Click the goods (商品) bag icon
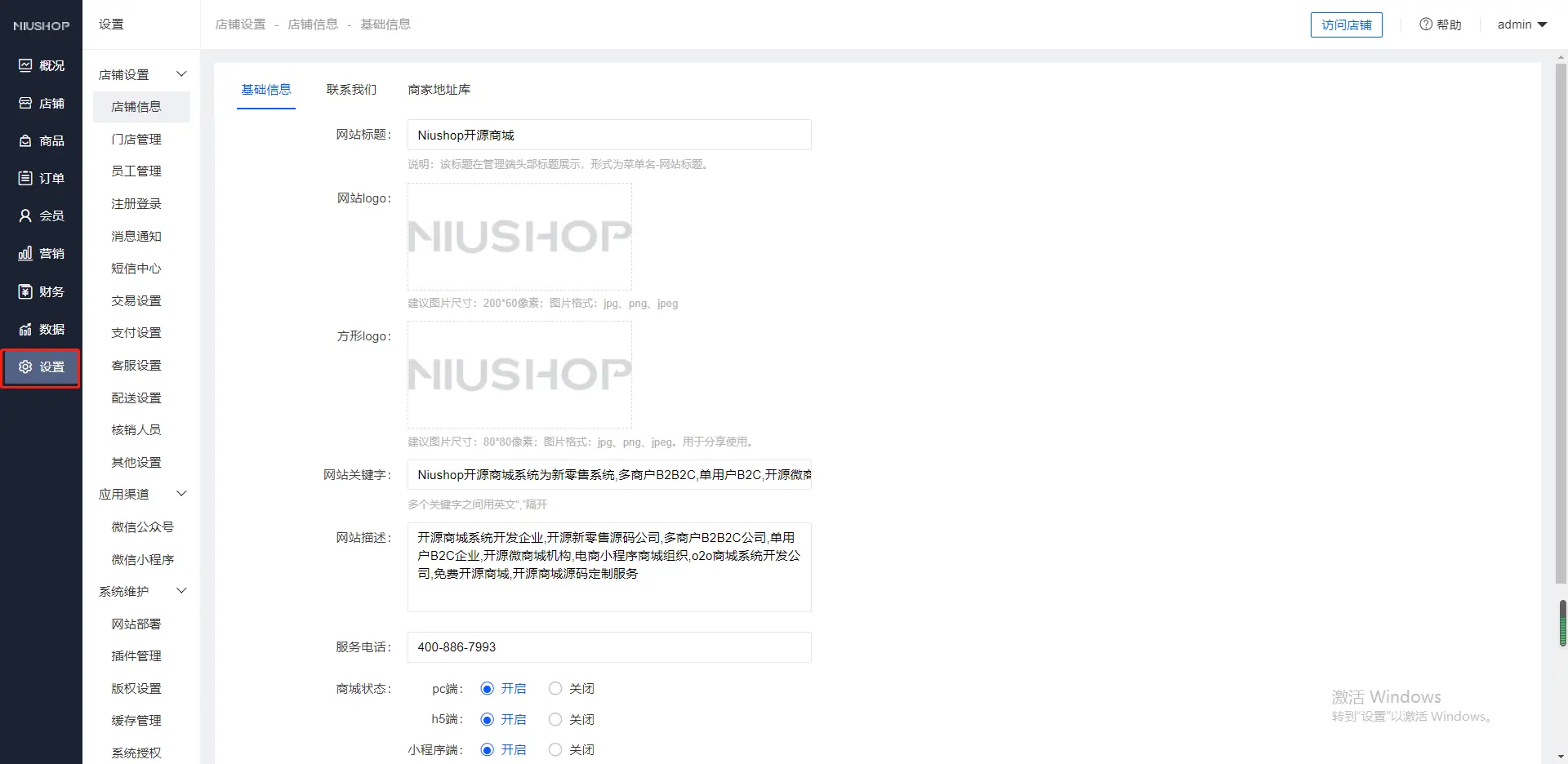This screenshot has width=1568, height=764. (25, 141)
